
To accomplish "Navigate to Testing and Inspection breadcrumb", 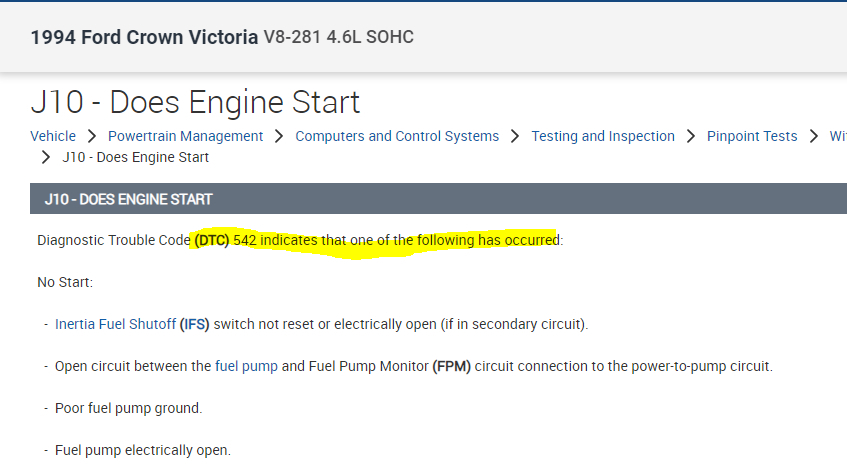I will [603, 136].
